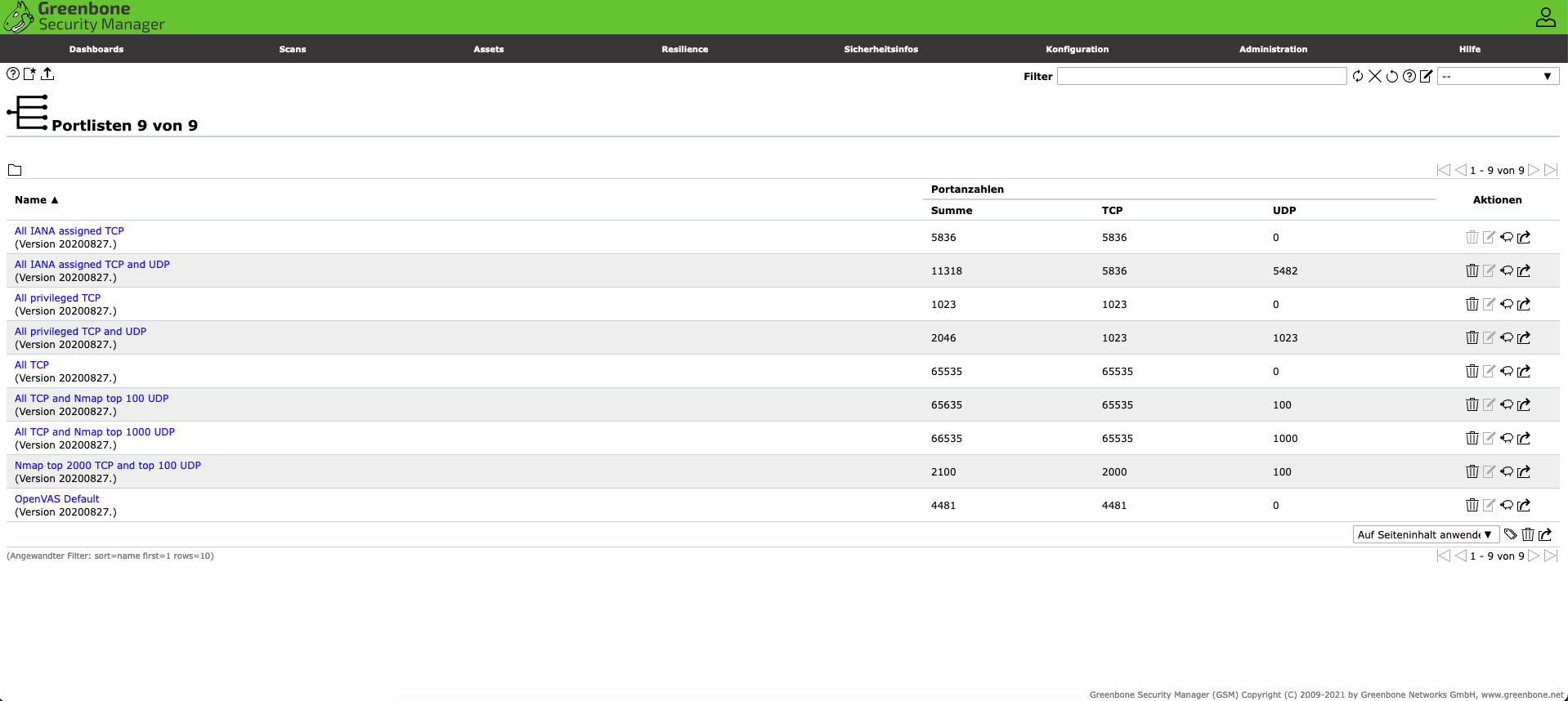Go to first page arrow in bottom pagination

(x=1444, y=556)
